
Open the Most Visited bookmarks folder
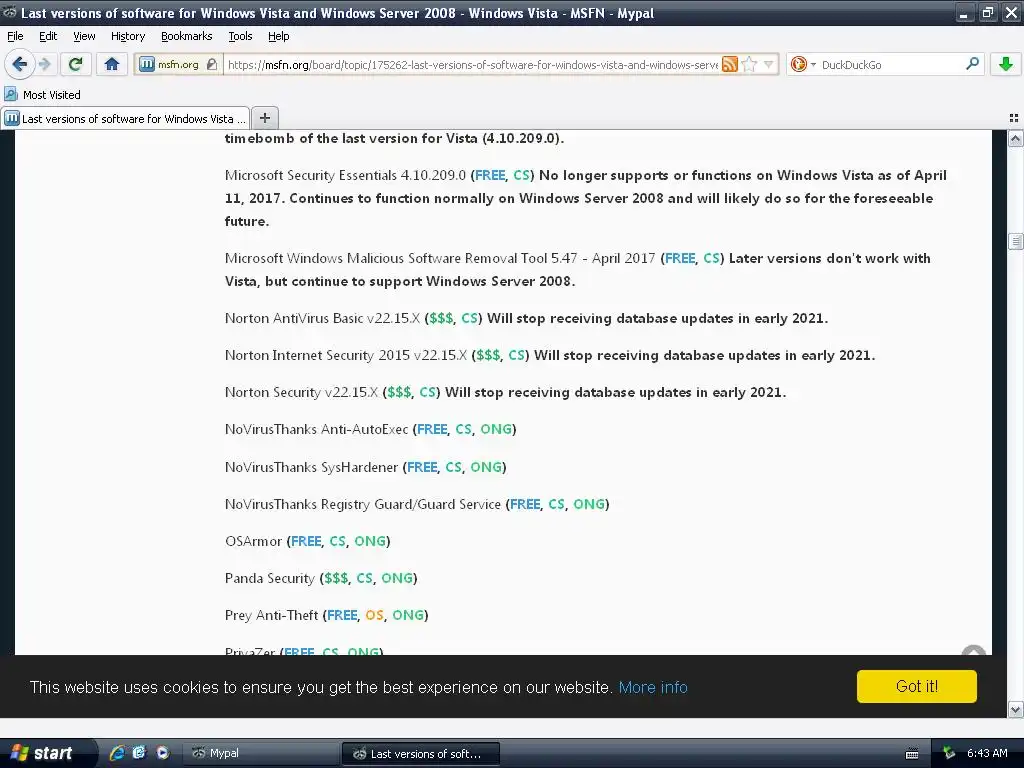43,95
